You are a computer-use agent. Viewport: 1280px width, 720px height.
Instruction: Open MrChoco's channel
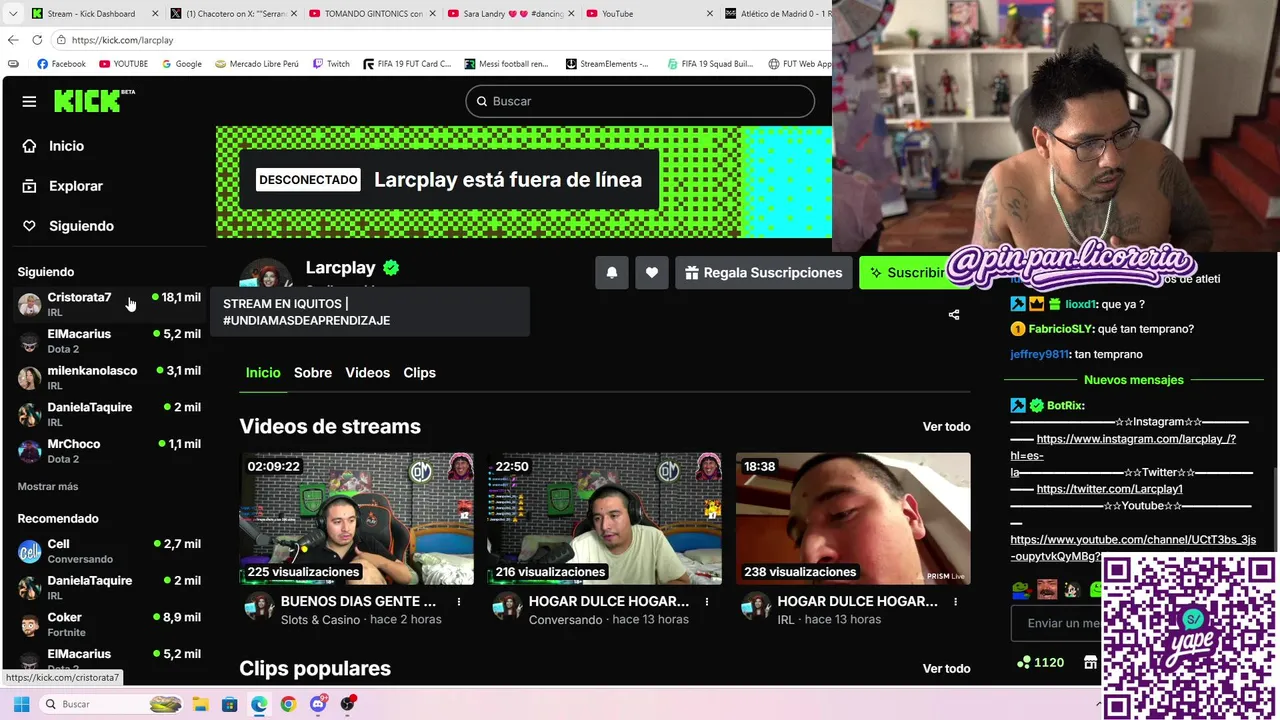pos(109,451)
